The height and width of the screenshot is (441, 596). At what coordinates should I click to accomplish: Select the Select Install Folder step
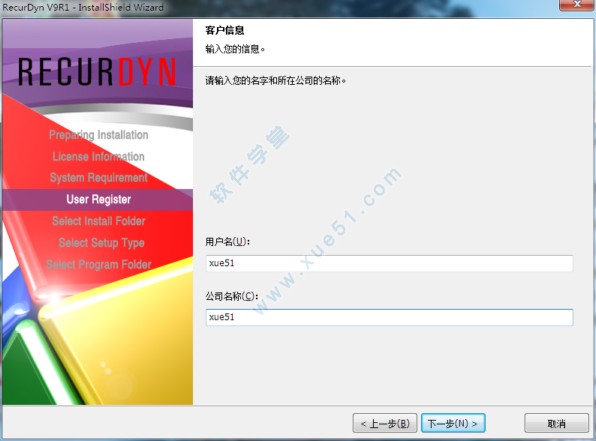point(98,221)
